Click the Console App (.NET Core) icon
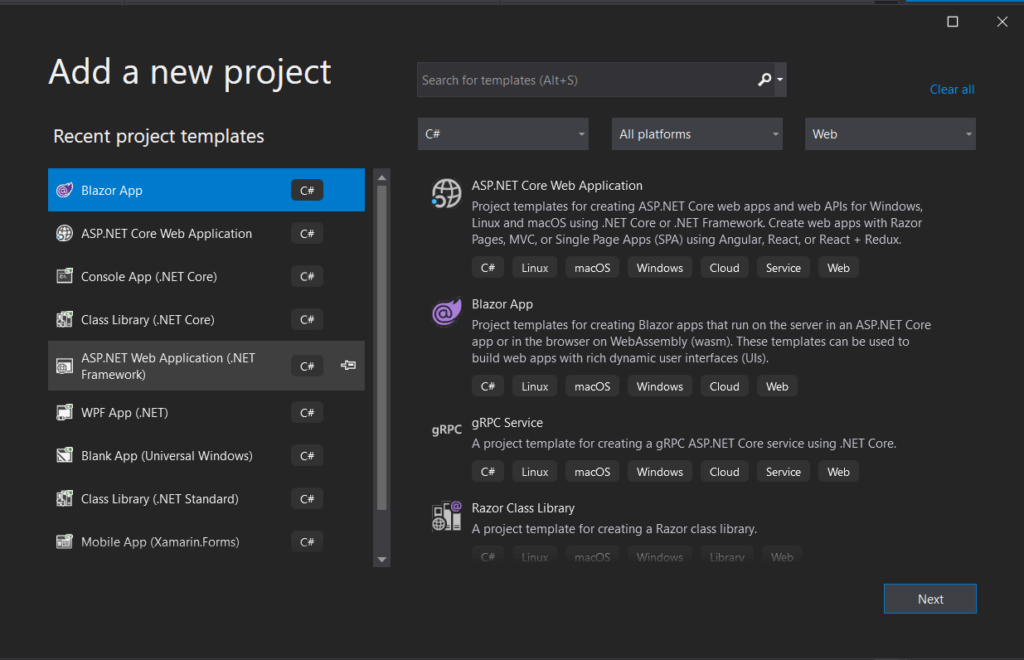1024x660 pixels. 65,276
